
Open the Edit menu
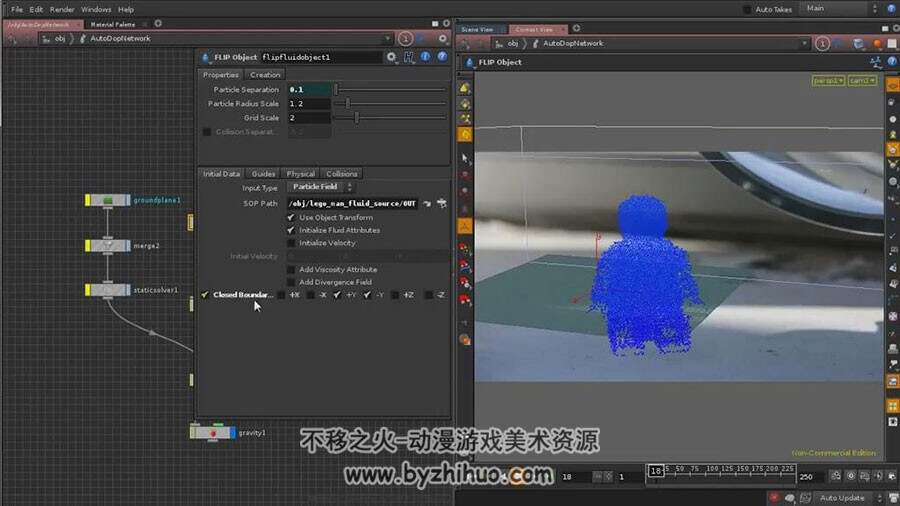[x=36, y=9]
